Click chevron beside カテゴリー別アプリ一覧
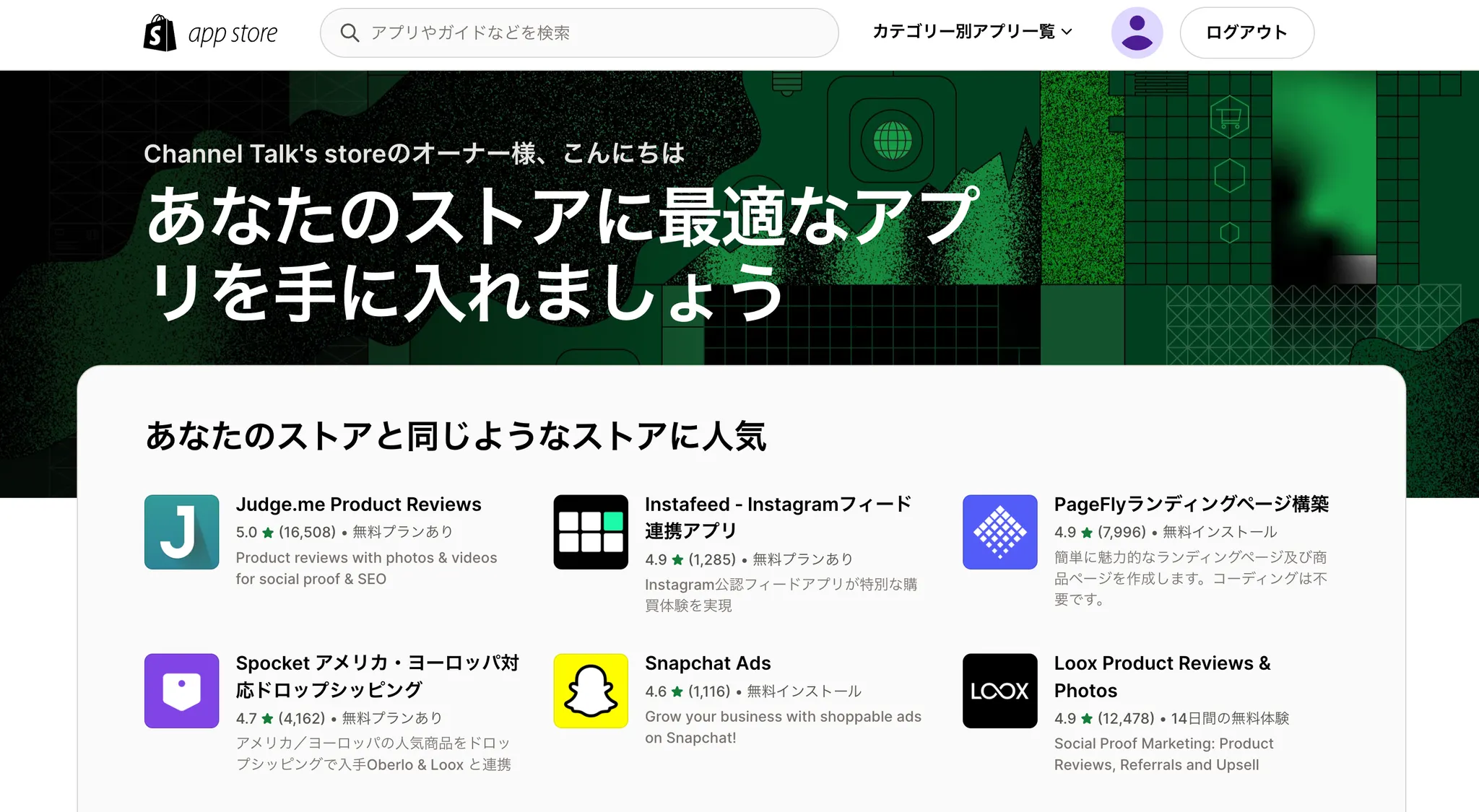The width and height of the screenshot is (1479, 812). coord(1067,32)
